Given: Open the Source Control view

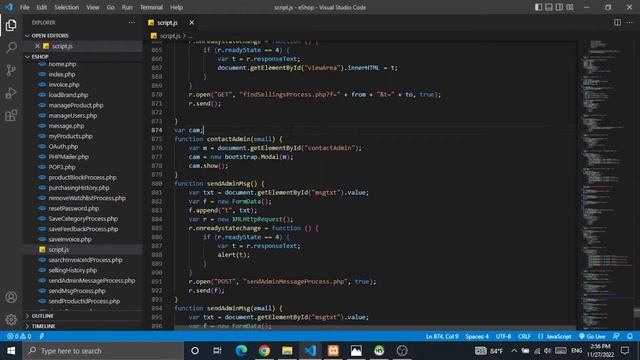Looking at the screenshot, I should 11,70.
